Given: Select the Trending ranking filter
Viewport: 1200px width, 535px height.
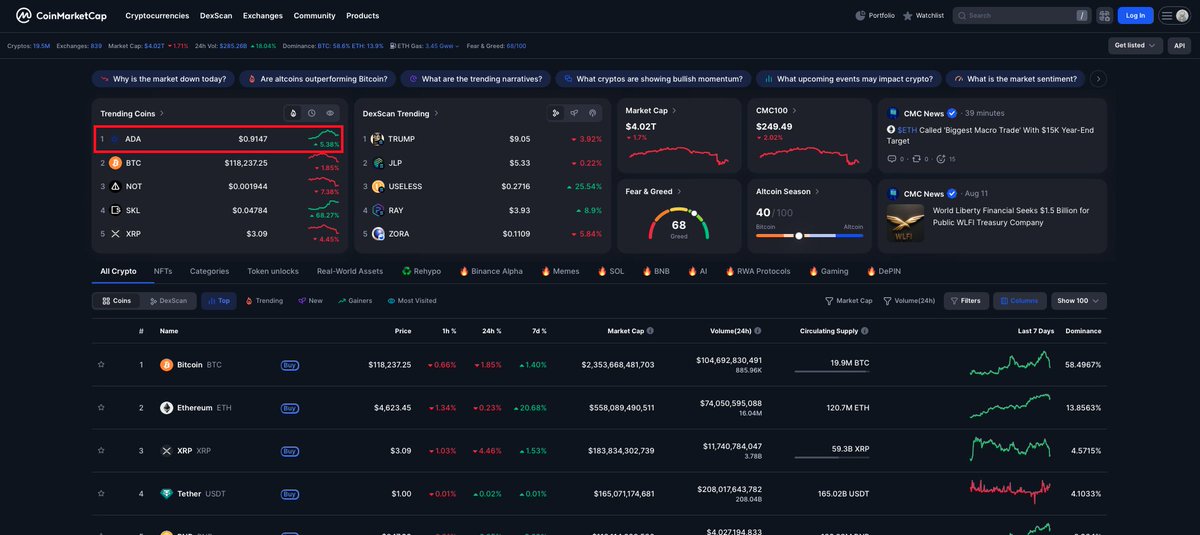Looking at the screenshot, I should [x=264, y=301].
